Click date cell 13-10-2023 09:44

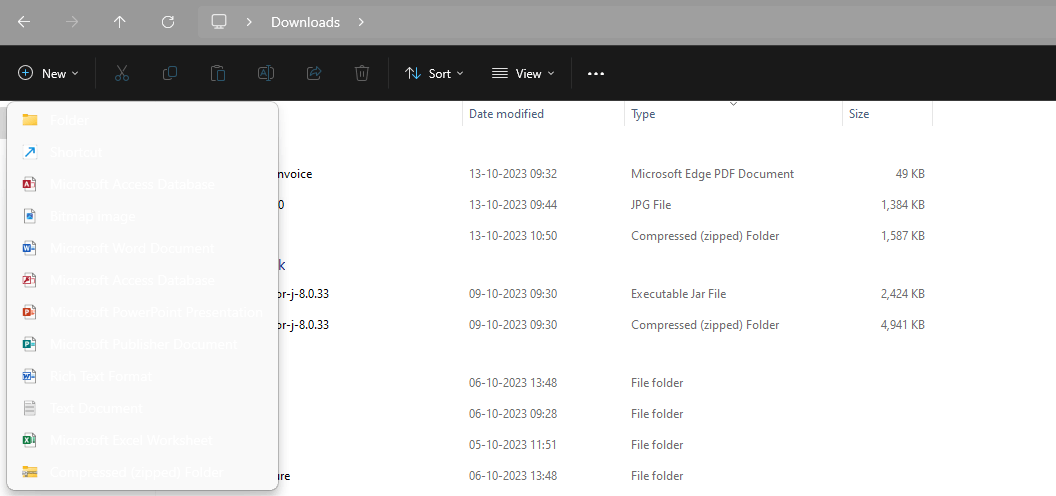513,204
